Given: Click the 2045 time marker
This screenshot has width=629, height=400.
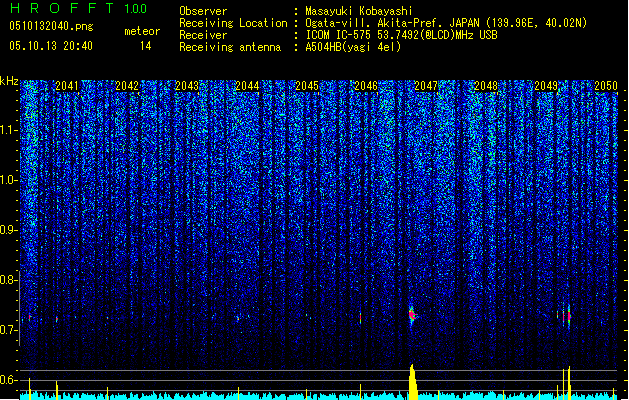Looking at the screenshot, I should click(x=306, y=86).
